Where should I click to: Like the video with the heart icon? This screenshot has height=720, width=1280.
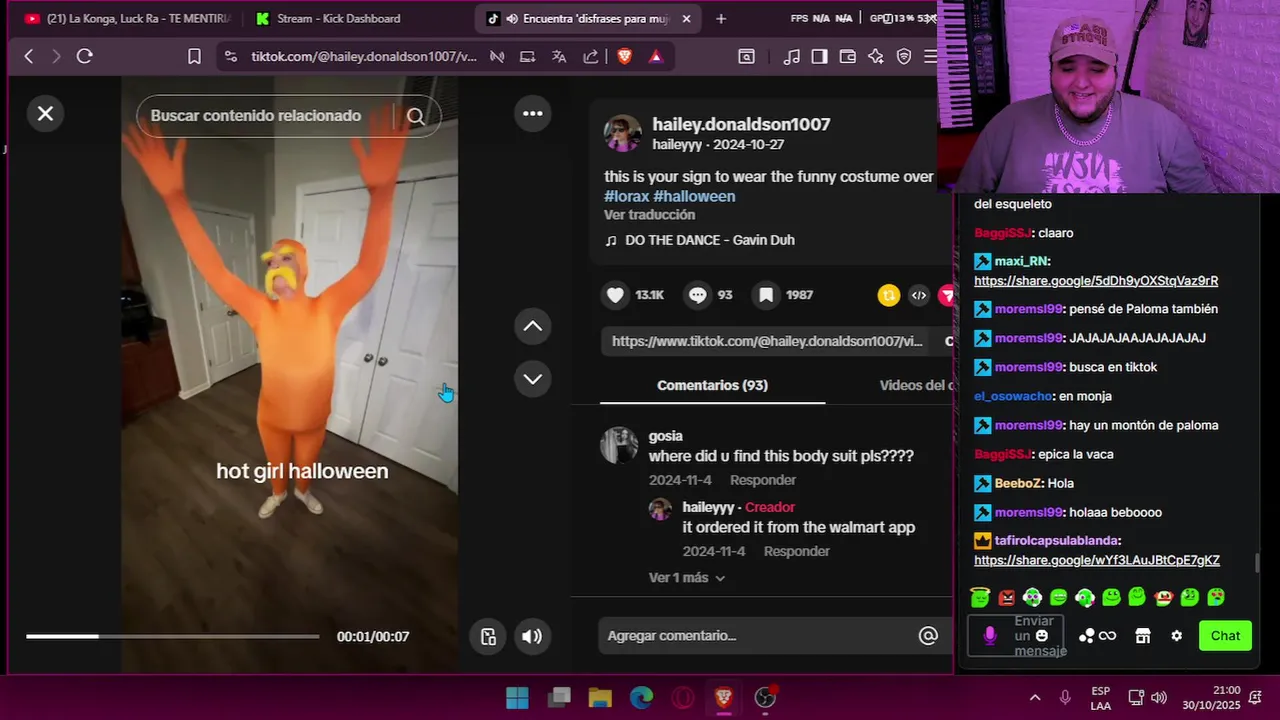[615, 295]
